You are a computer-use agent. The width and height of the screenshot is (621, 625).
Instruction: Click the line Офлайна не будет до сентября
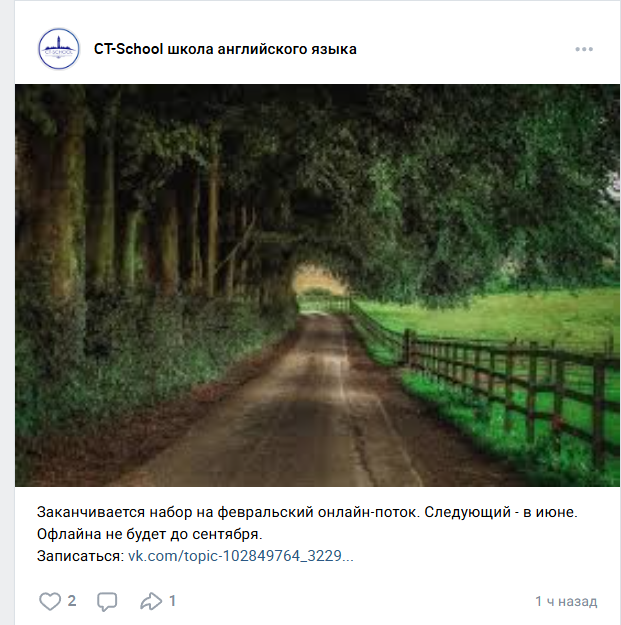pos(149,534)
